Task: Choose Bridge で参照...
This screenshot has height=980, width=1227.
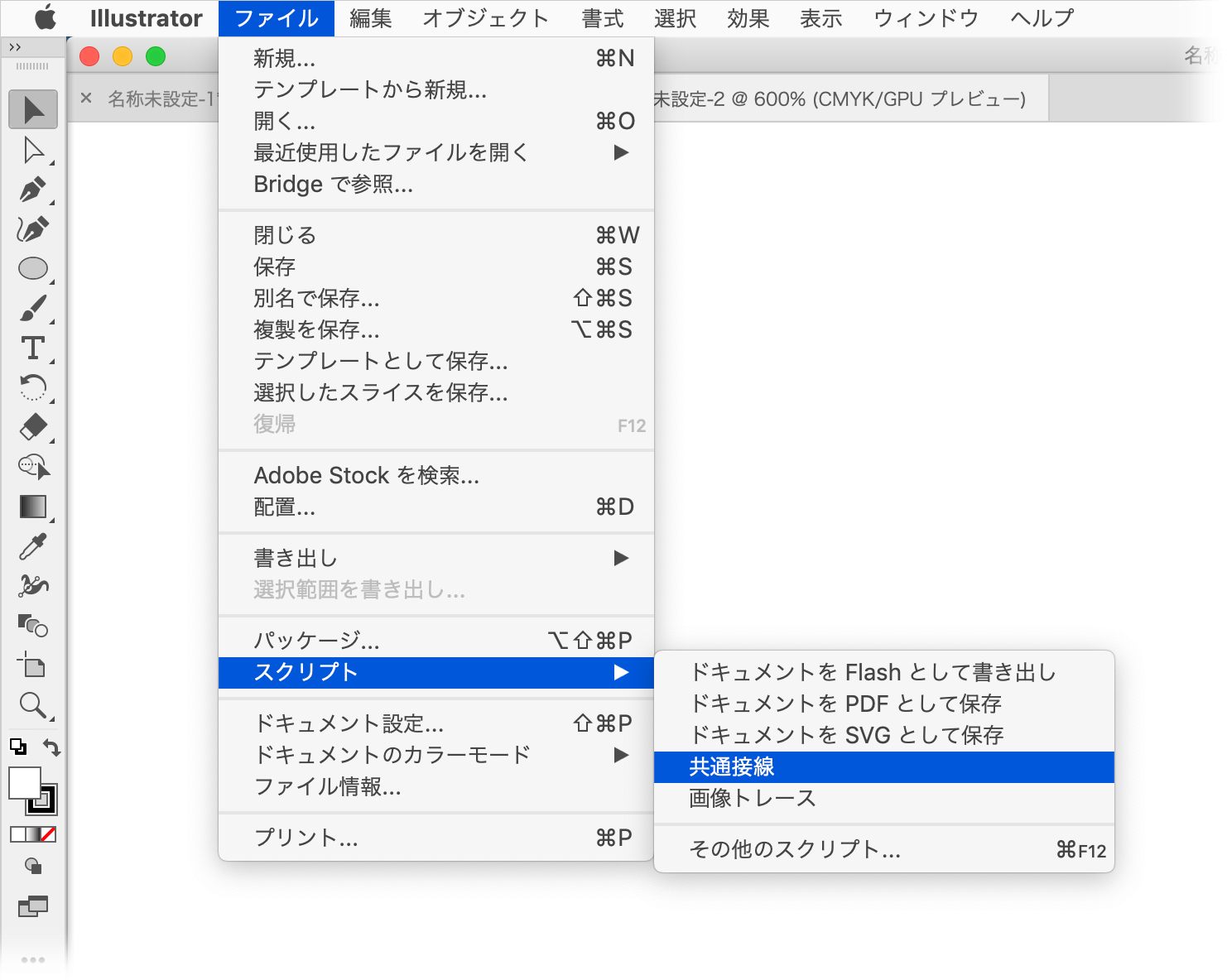Action: coord(436,184)
